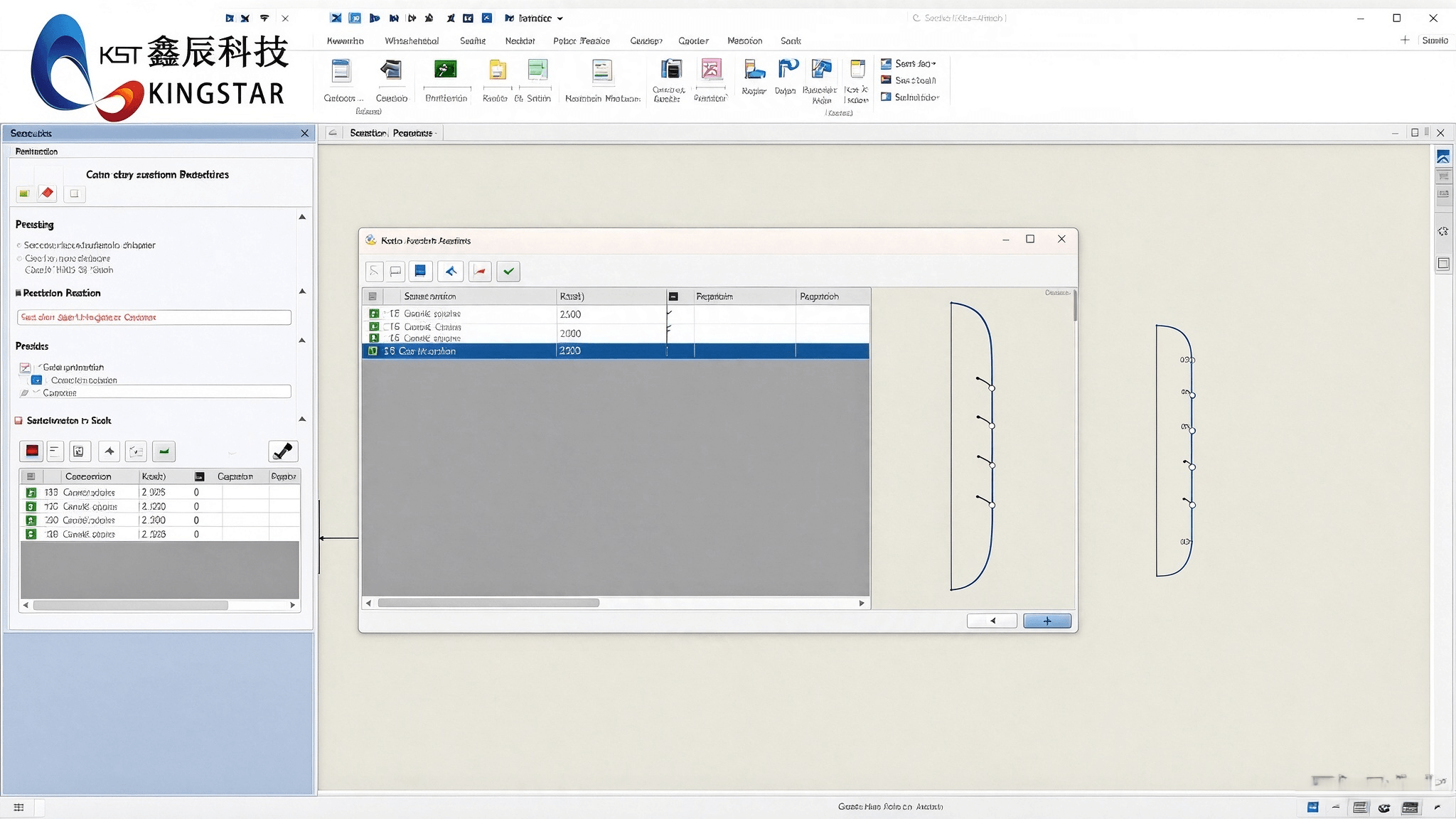Screen dimensions: 1456x819
Task: Click the red flag icon in dialog toolbar
Action: coord(480,271)
